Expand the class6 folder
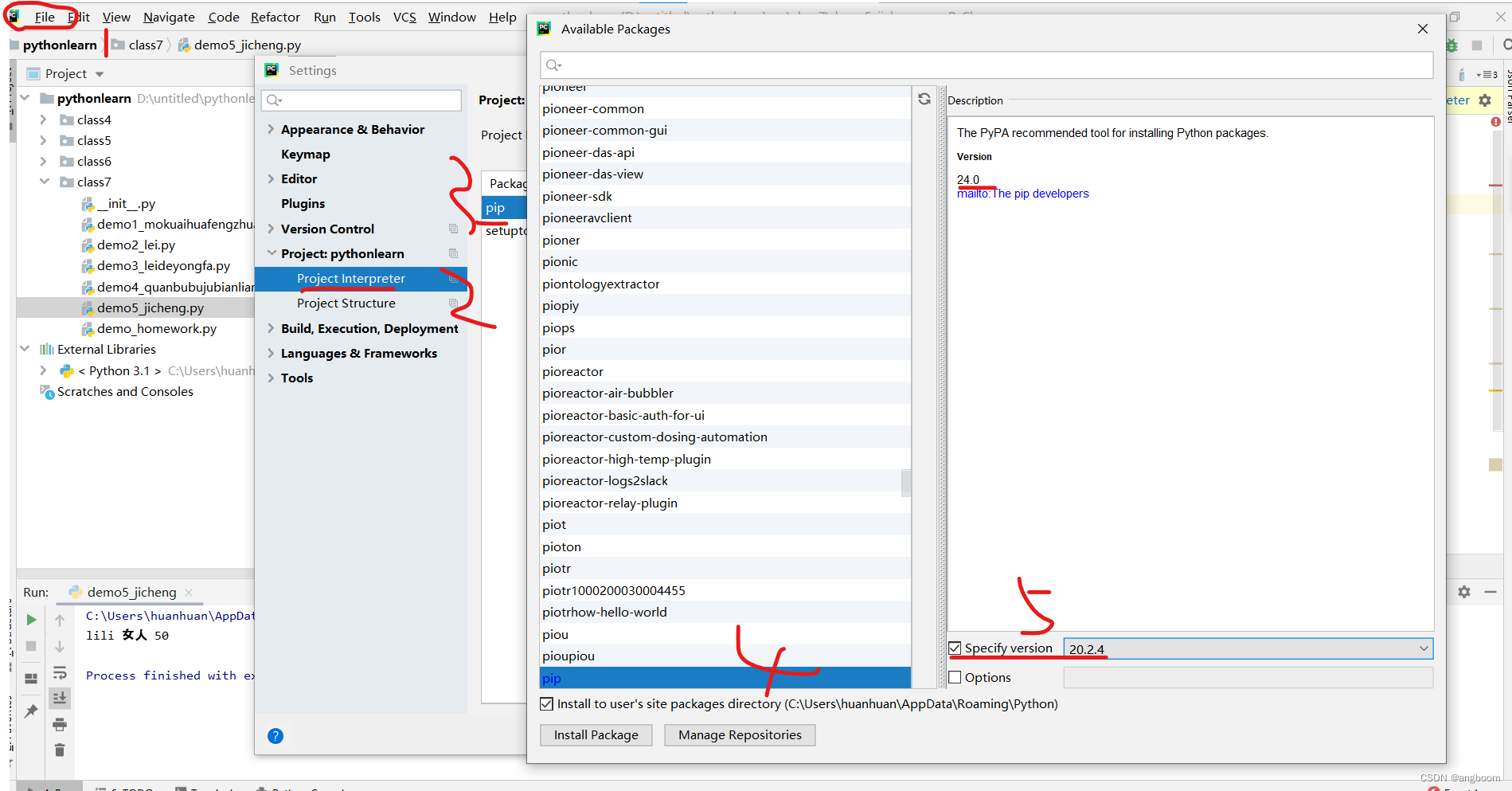1512x791 pixels. 43,161
